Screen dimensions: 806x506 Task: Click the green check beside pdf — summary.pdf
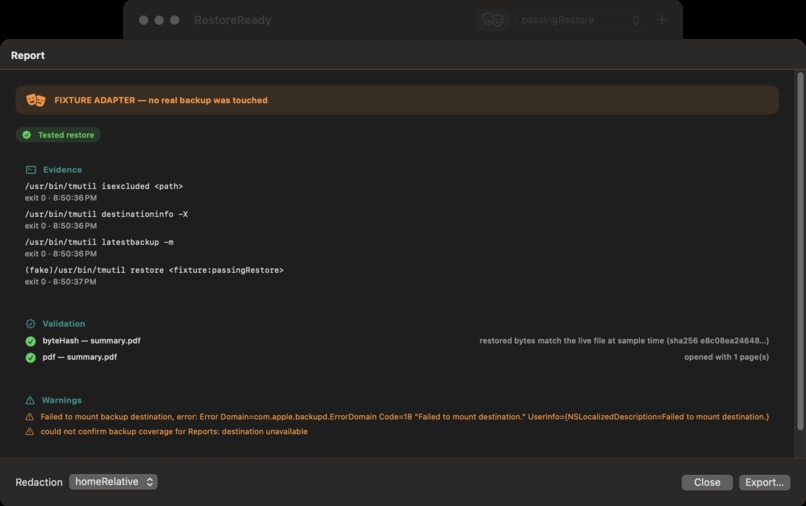(30, 357)
